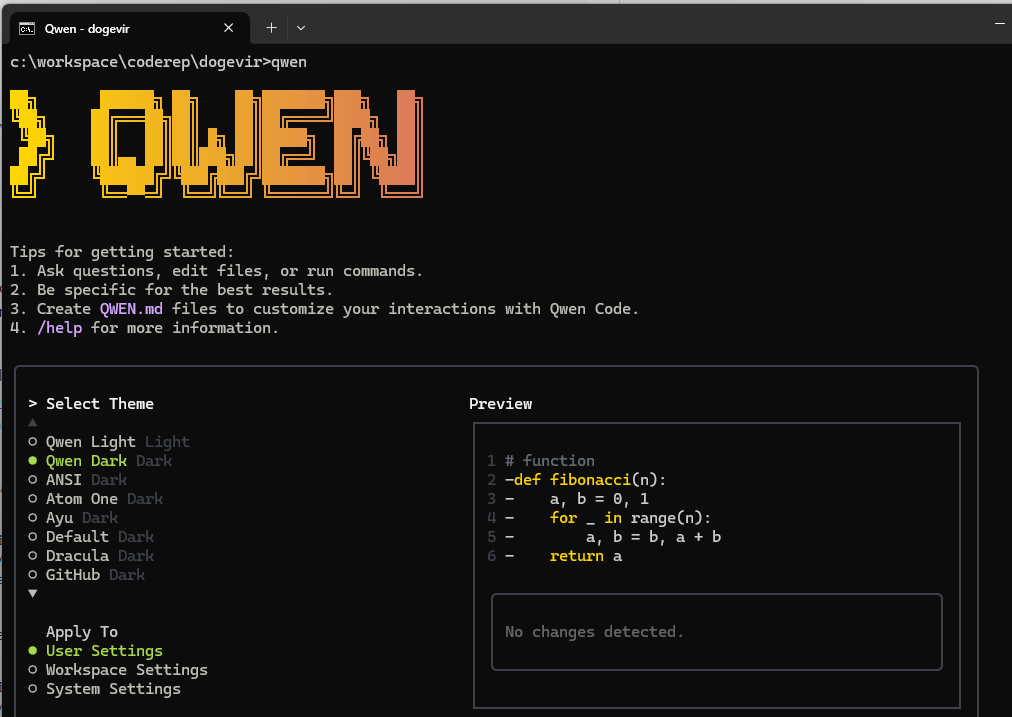Screen dimensions: 1012x717
Task: Choose System Settings as apply target
Action: (113, 688)
